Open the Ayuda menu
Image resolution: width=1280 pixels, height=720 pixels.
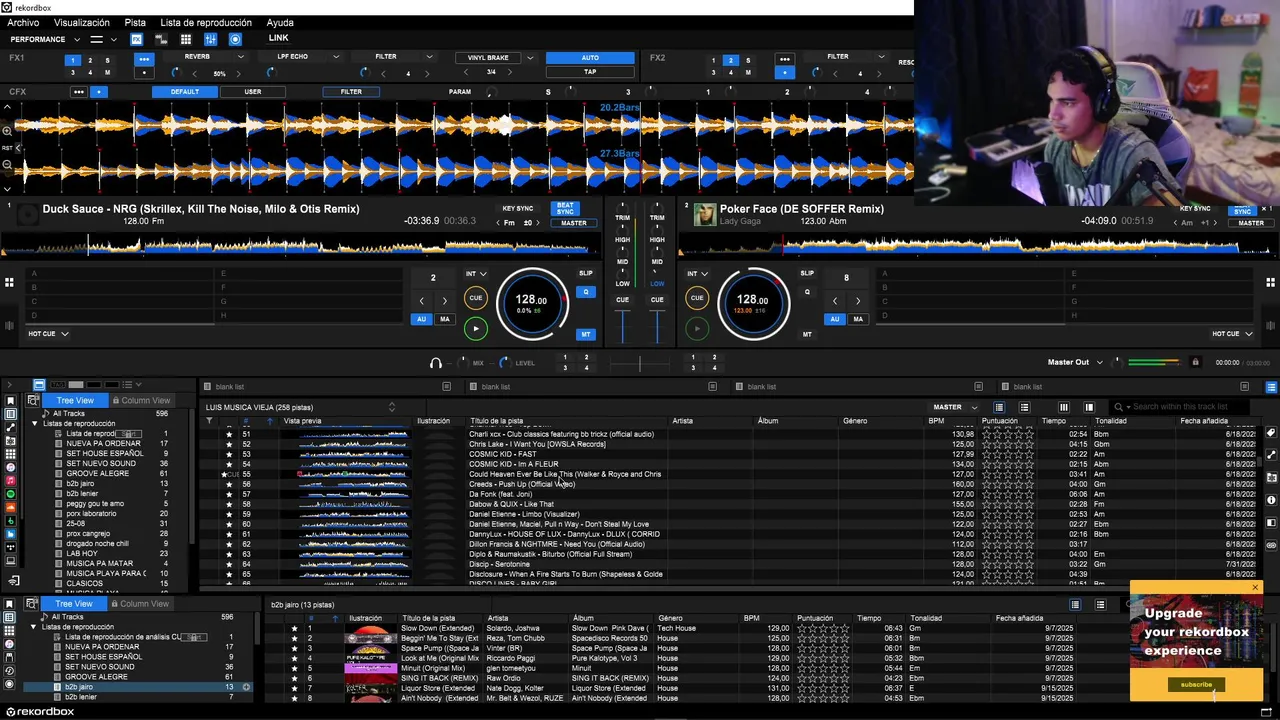280,22
